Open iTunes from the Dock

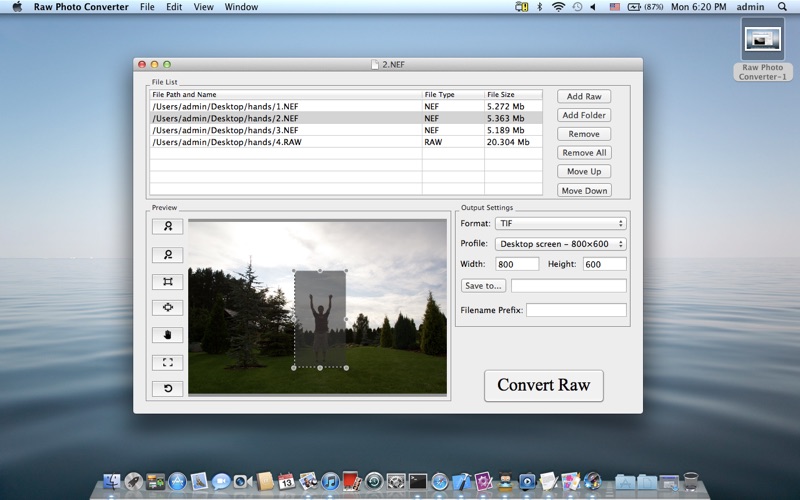[330, 481]
